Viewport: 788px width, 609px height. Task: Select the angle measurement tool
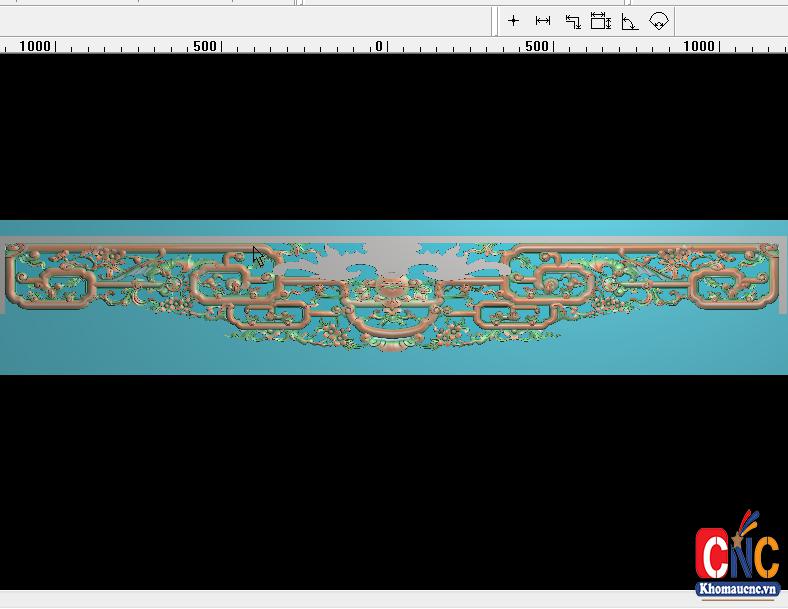point(629,21)
